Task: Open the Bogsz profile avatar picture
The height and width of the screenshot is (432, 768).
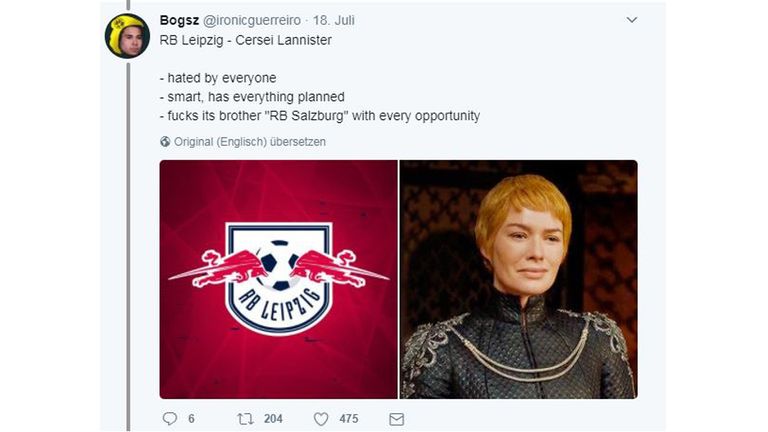Action: click(x=127, y=36)
